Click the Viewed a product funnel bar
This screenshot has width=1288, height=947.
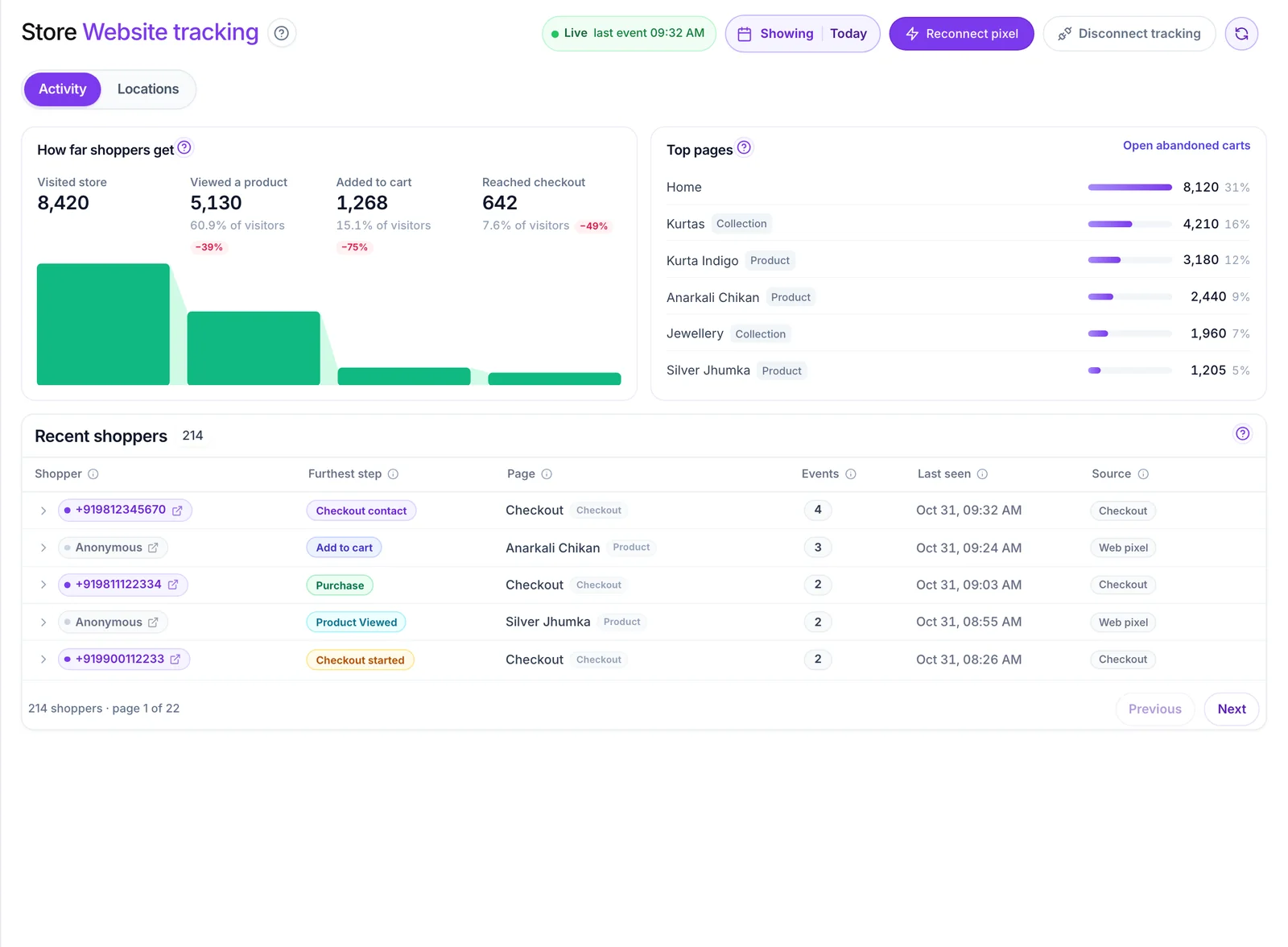coord(254,349)
